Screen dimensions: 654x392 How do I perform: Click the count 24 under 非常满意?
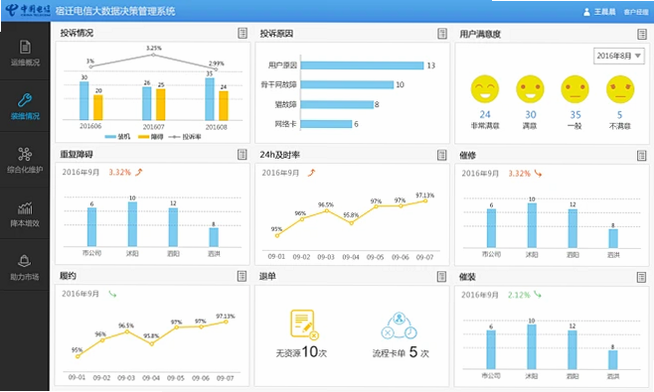pyautogui.click(x=485, y=115)
